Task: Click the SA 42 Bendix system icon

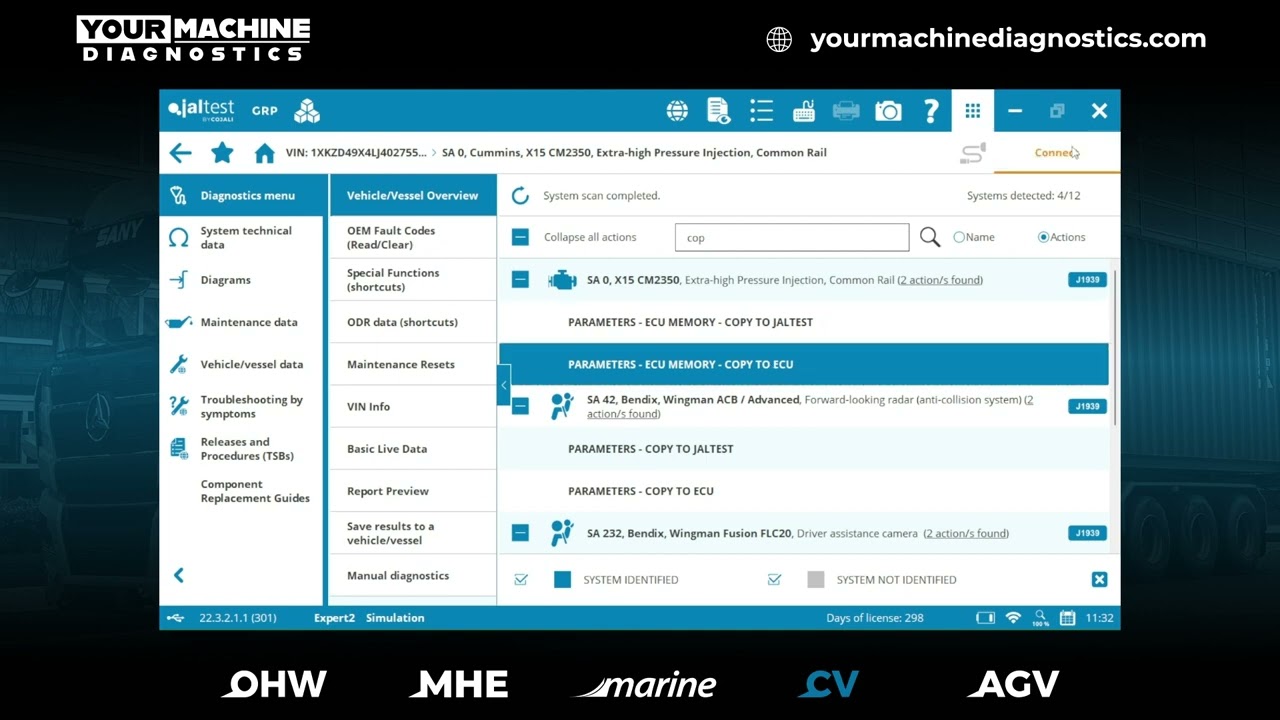Action: pyautogui.click(x=562, y=406)
